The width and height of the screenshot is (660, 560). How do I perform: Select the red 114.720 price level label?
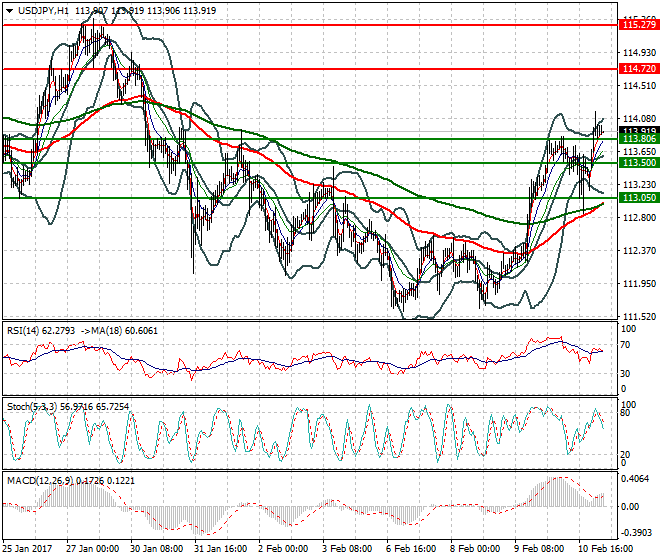(x=639, y=69)
